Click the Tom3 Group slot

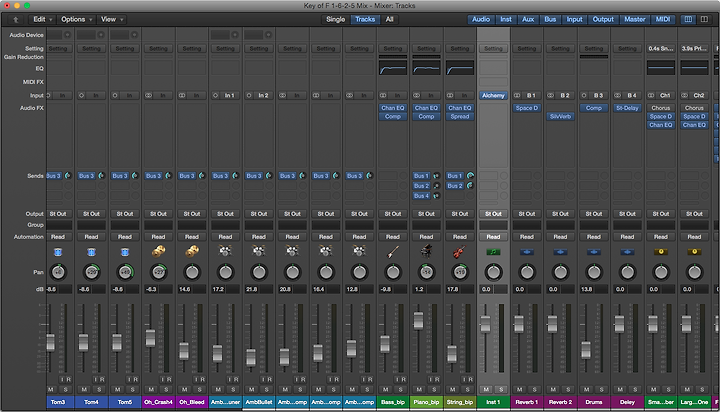(x=58, y=225)
